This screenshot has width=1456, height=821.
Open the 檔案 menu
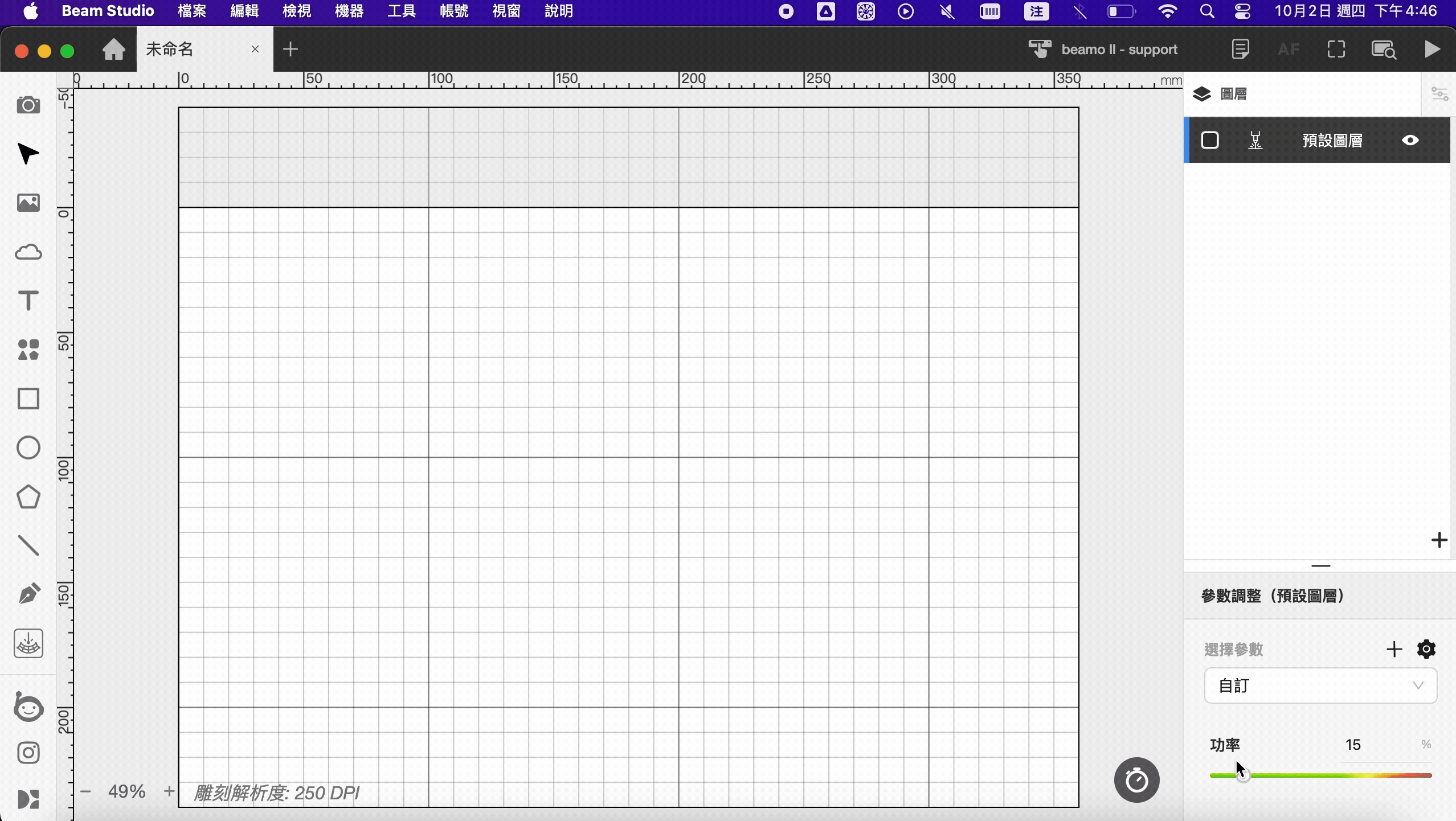pyautogui.click(x=192, y=11)
